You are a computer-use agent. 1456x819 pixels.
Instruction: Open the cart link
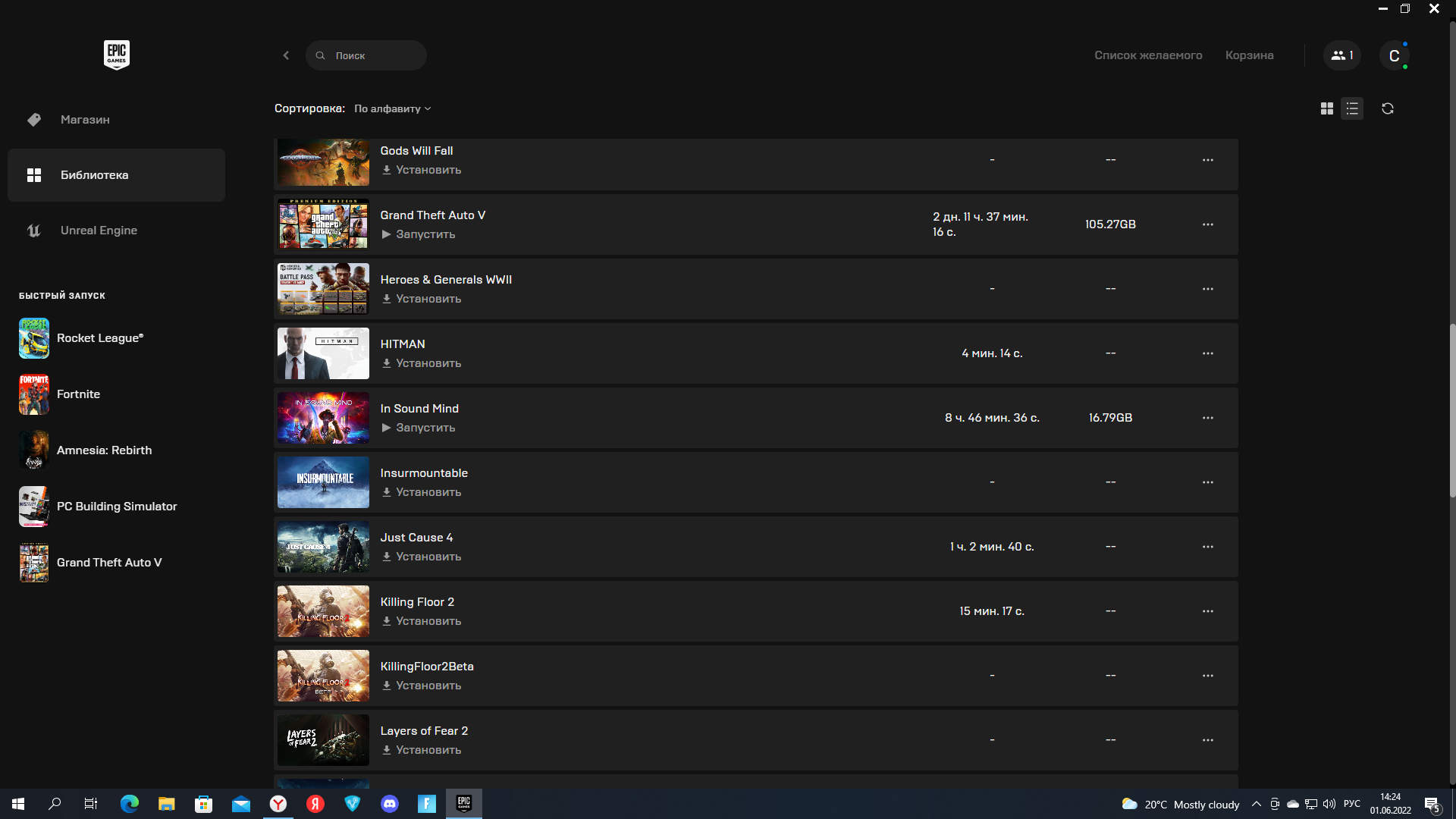point(1249,55)
